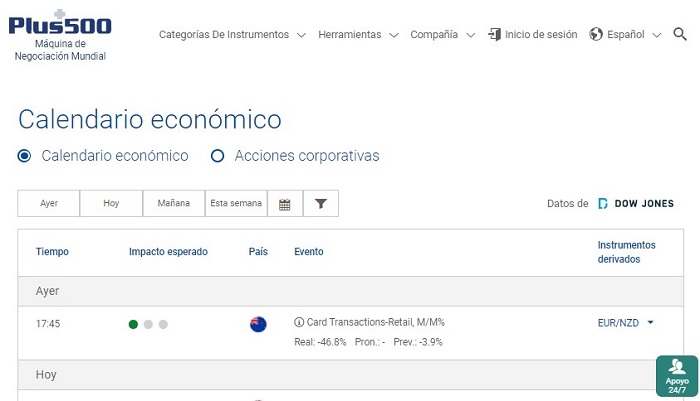Switch to the Hoy tab
The image size is (700, 401).
111,204
